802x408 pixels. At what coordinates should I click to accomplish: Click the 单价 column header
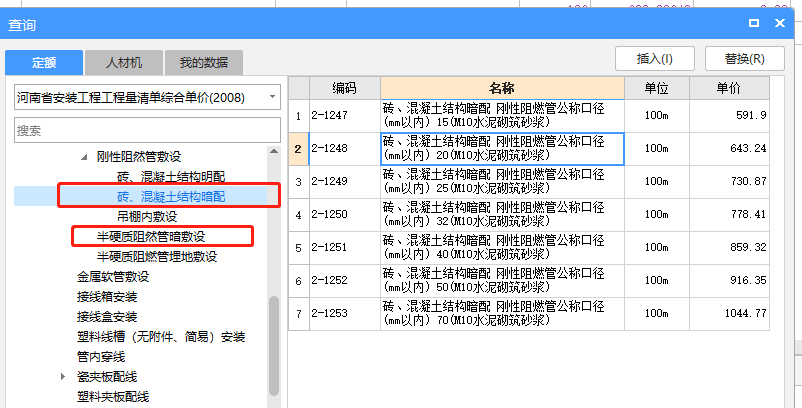point(729,88)
